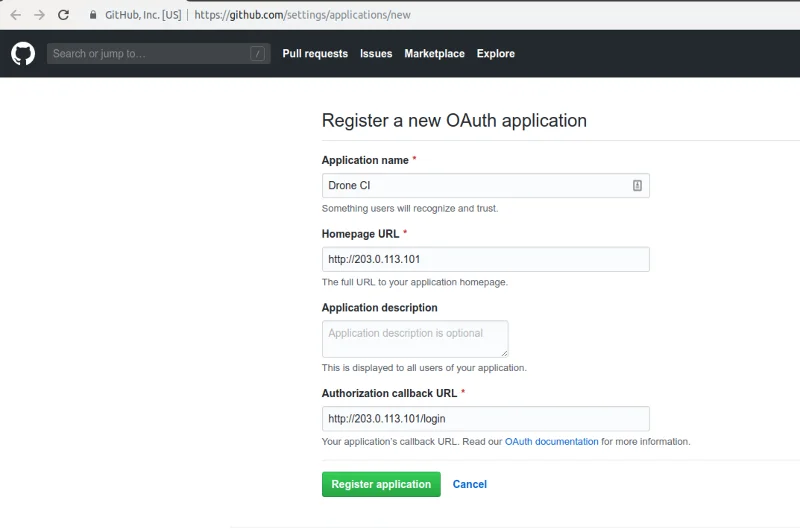Click the 'Register a new OAuth application' heading
This screenshot has height=529, width=800.
coord(454,120)
